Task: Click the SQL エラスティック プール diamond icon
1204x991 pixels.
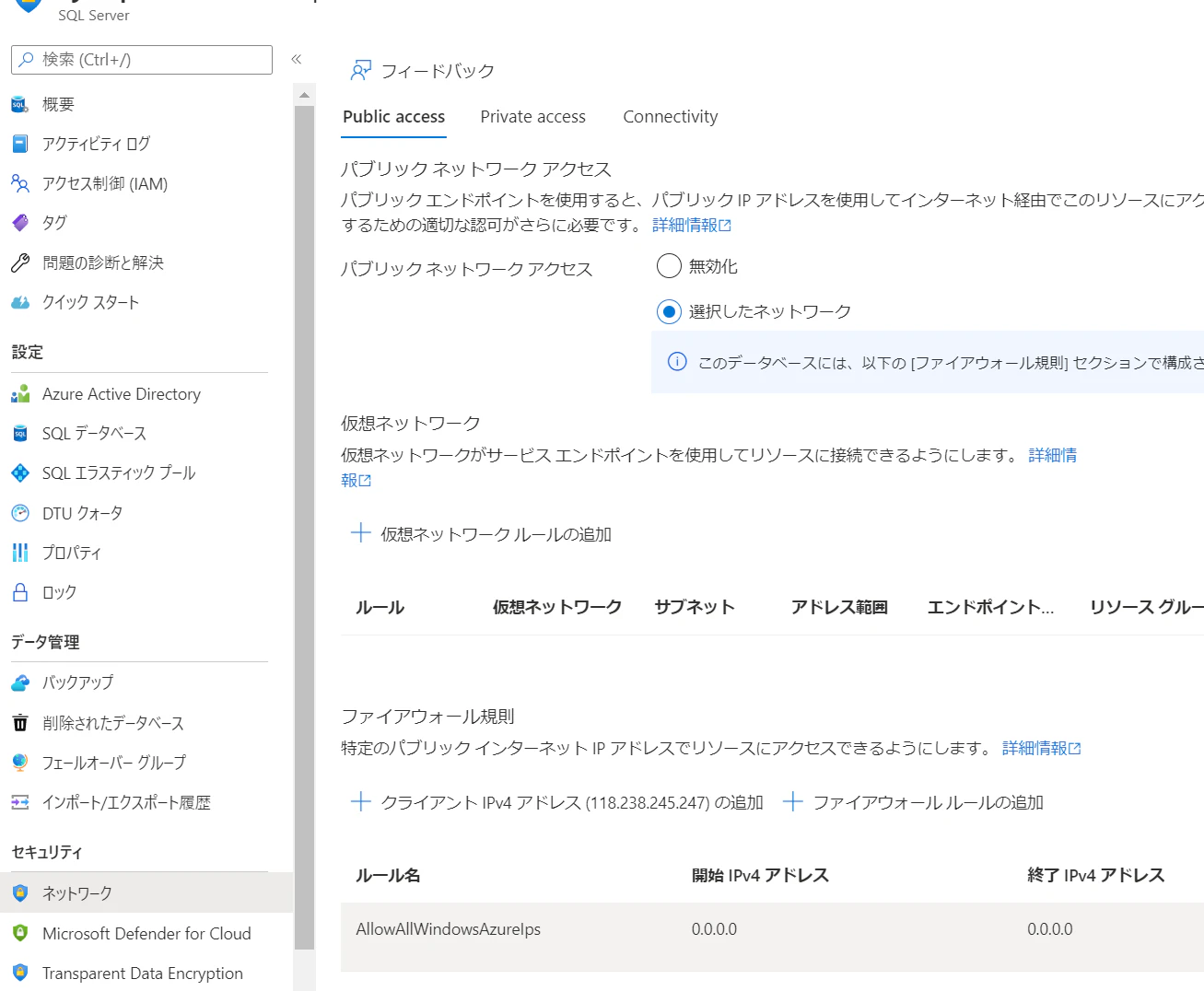Action: point(19,473)
